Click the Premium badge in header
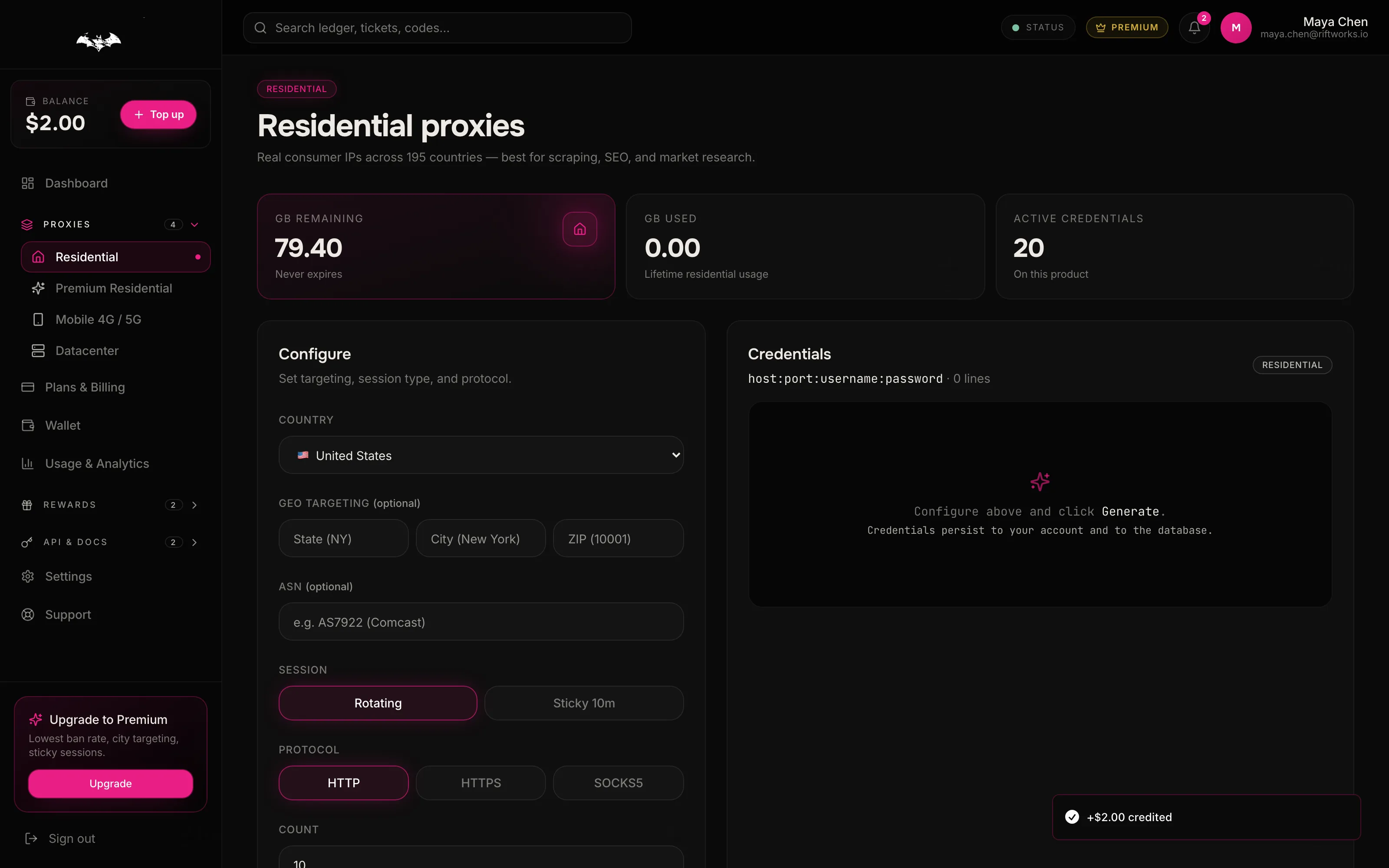 [x=1127, y=27]
